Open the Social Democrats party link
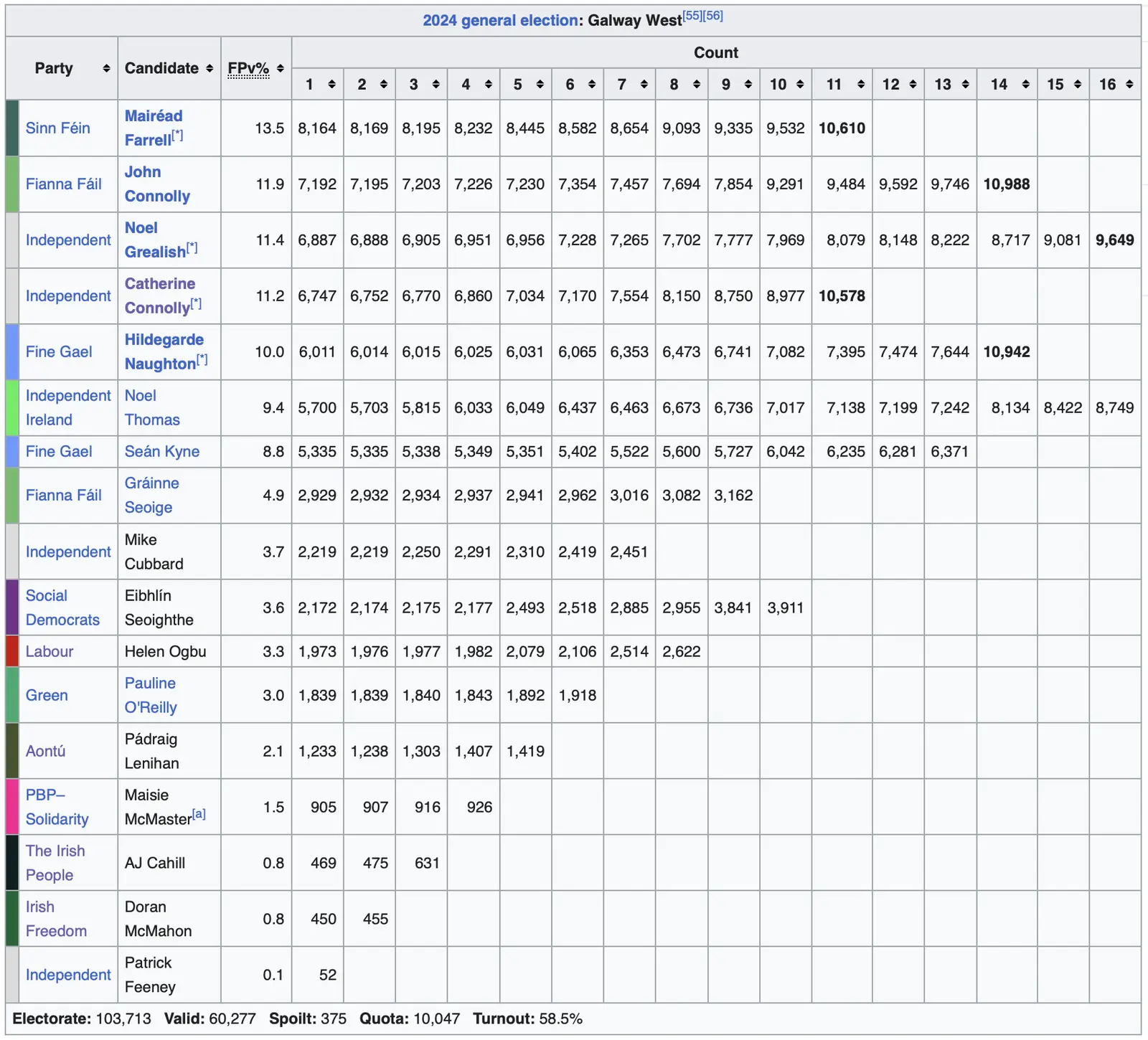 point(62,608)
